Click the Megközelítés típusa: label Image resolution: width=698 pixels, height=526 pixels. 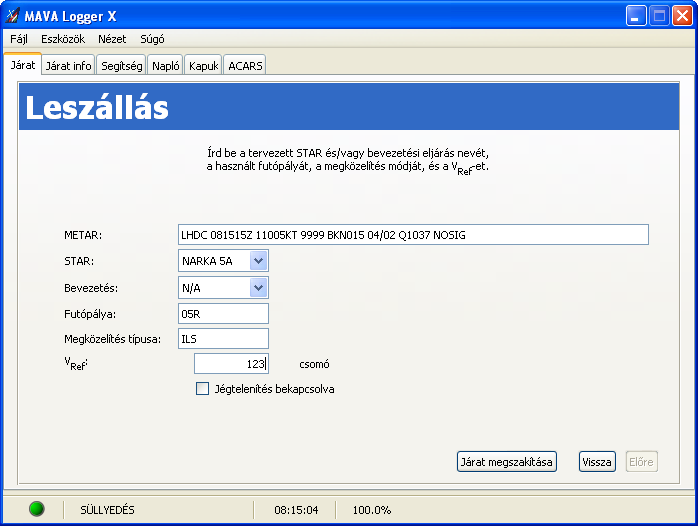[113, 339]
